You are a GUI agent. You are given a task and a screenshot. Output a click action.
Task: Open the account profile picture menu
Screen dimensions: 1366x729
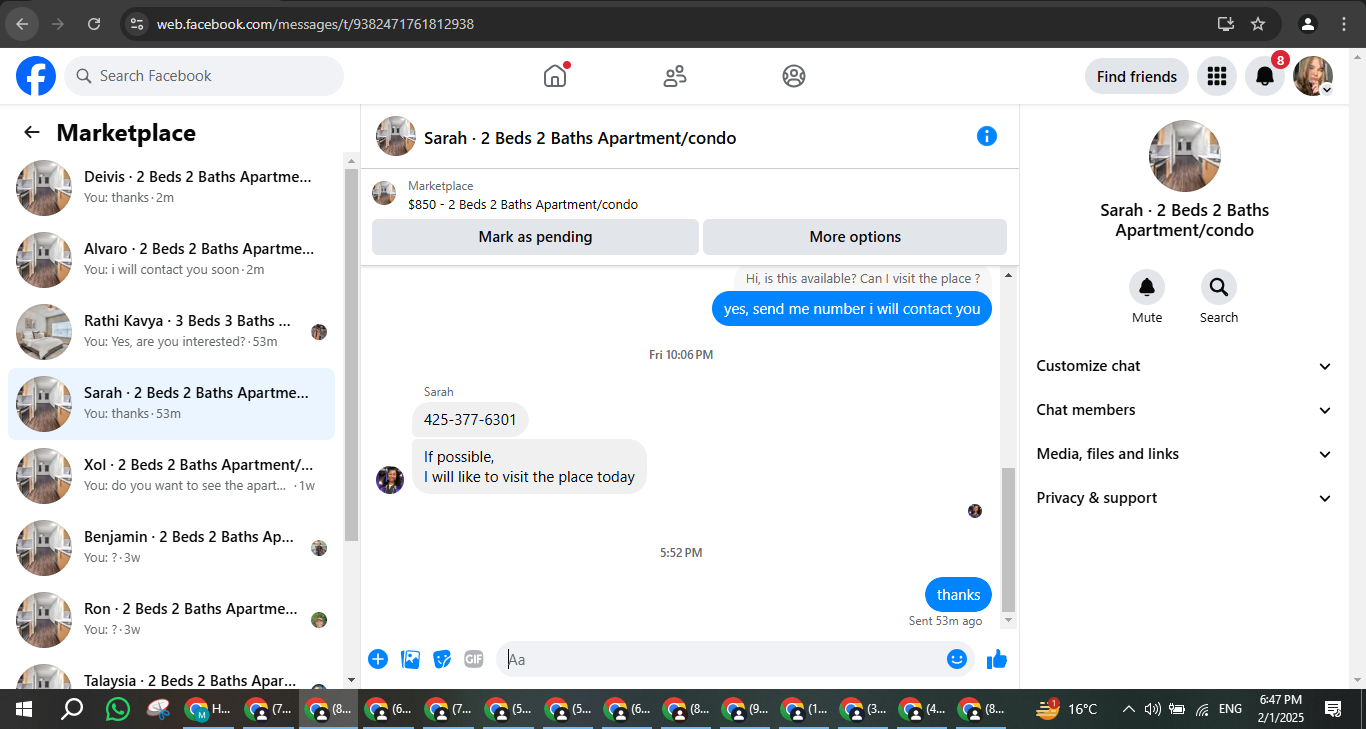pos(1313,76)
